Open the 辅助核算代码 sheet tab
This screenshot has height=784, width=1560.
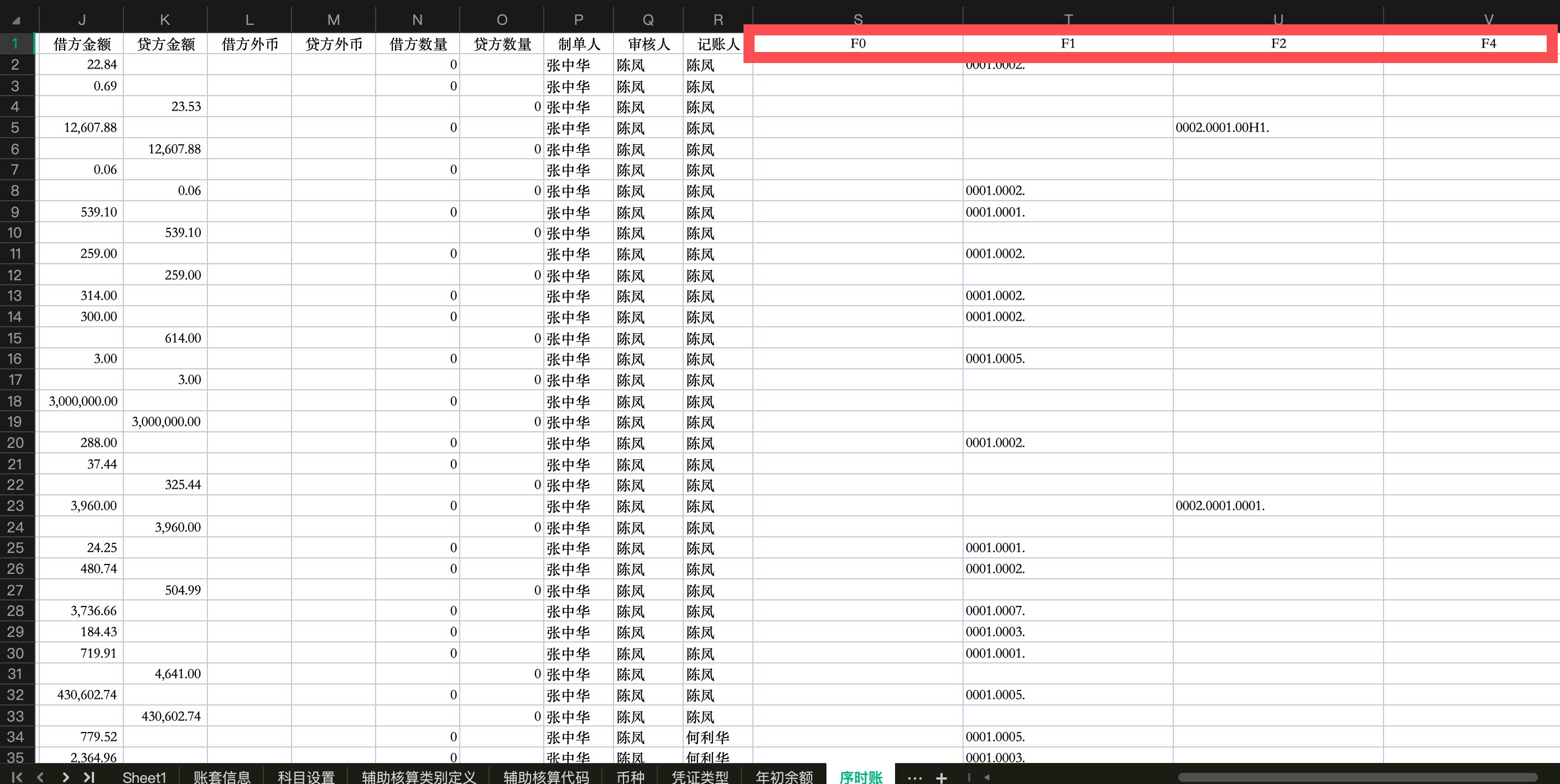coord(545,777)
